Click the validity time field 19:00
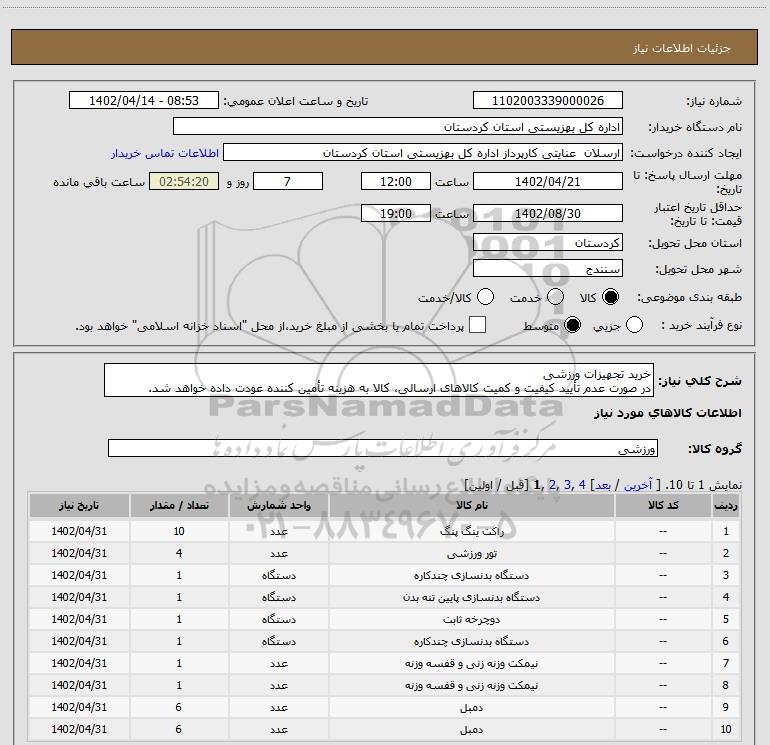The height and width of the screenshot is (745, 770). tap(396, 213)
